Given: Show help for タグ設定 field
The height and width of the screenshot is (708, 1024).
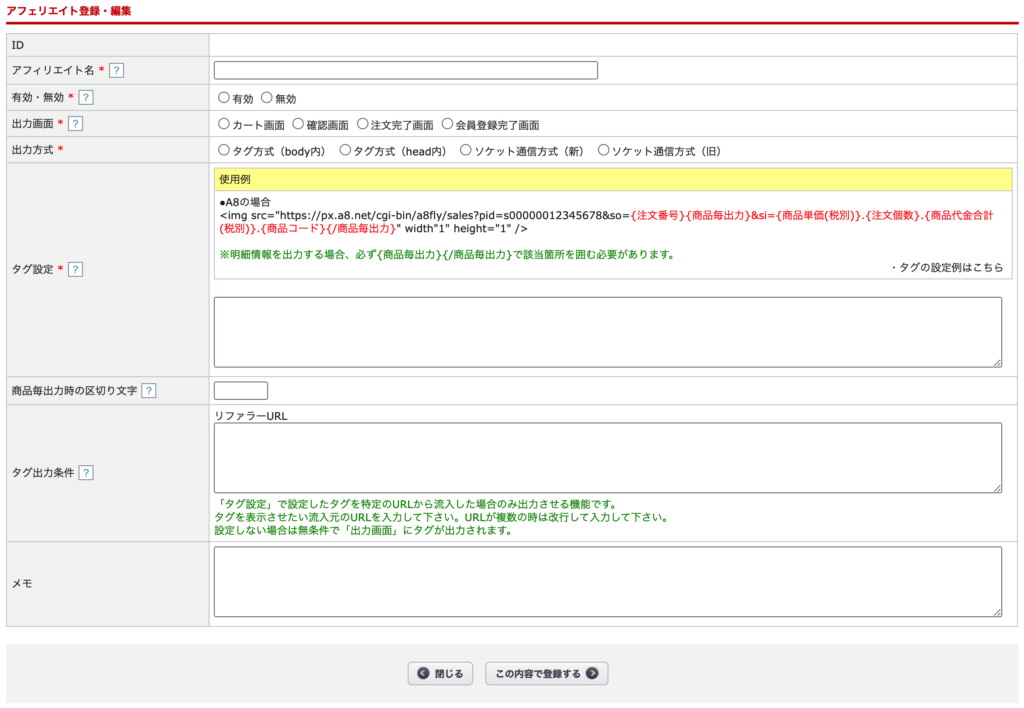Looking at the screenshot, I should point(75,269).
